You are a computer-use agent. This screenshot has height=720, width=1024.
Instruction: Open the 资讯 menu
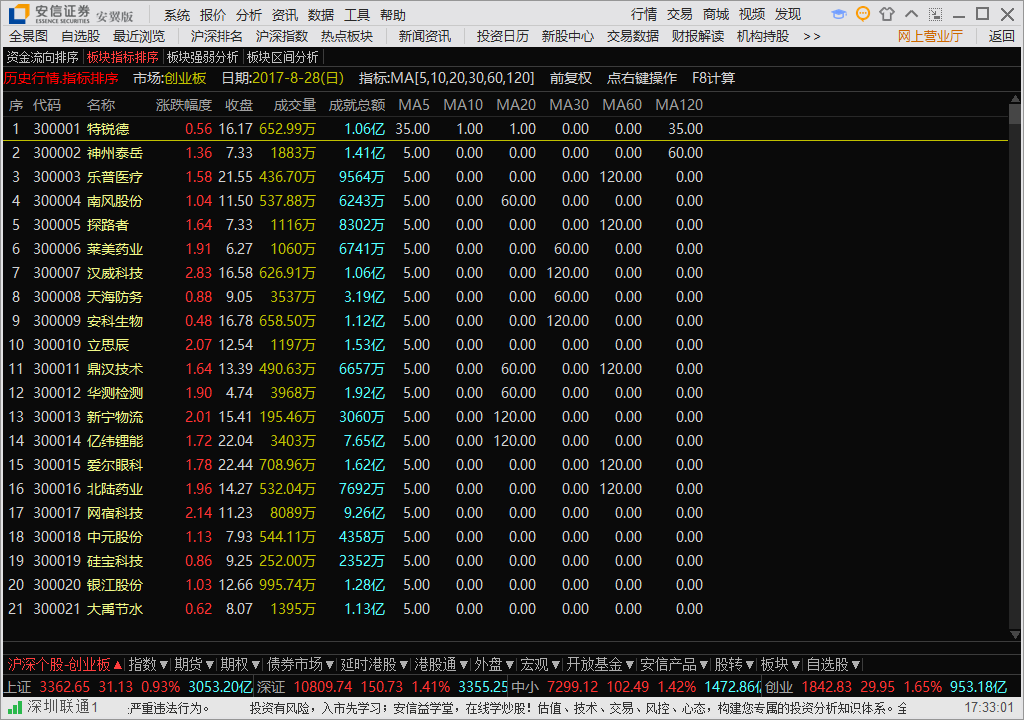285,14
